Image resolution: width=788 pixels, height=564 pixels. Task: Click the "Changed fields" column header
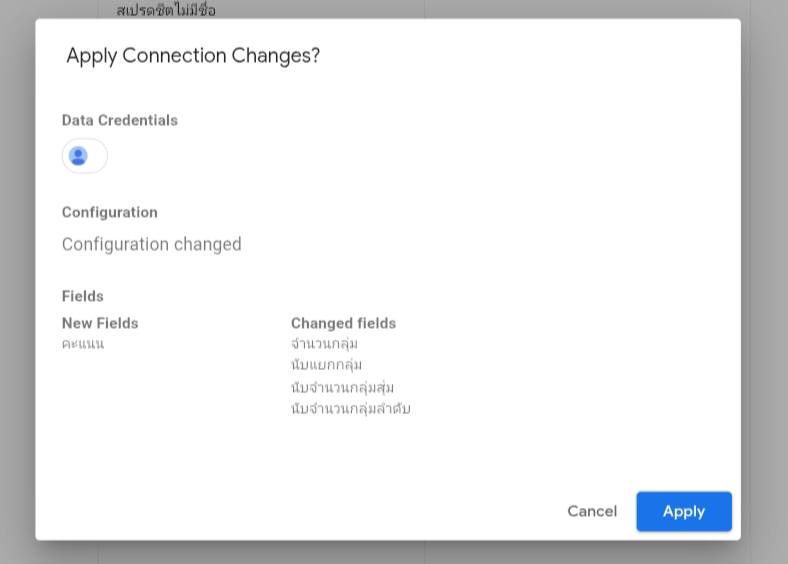343,323
